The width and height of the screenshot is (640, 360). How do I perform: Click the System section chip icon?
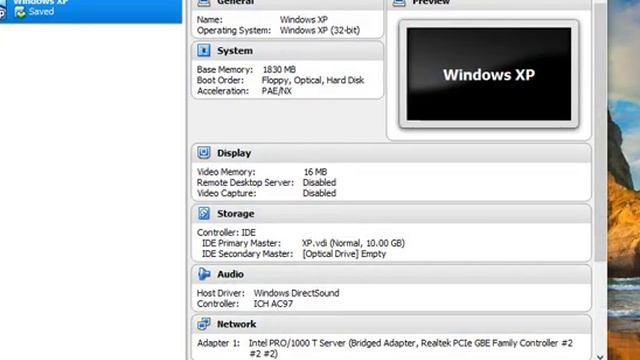tap(204, 51)
